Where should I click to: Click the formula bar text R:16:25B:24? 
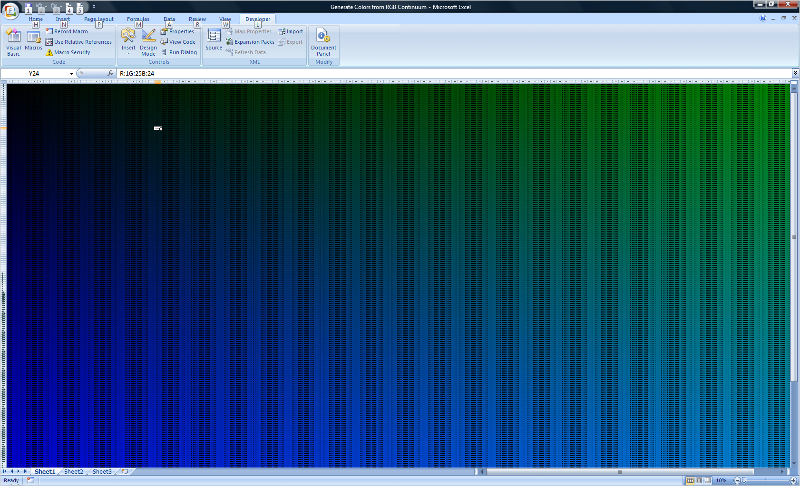coord(137,73)
